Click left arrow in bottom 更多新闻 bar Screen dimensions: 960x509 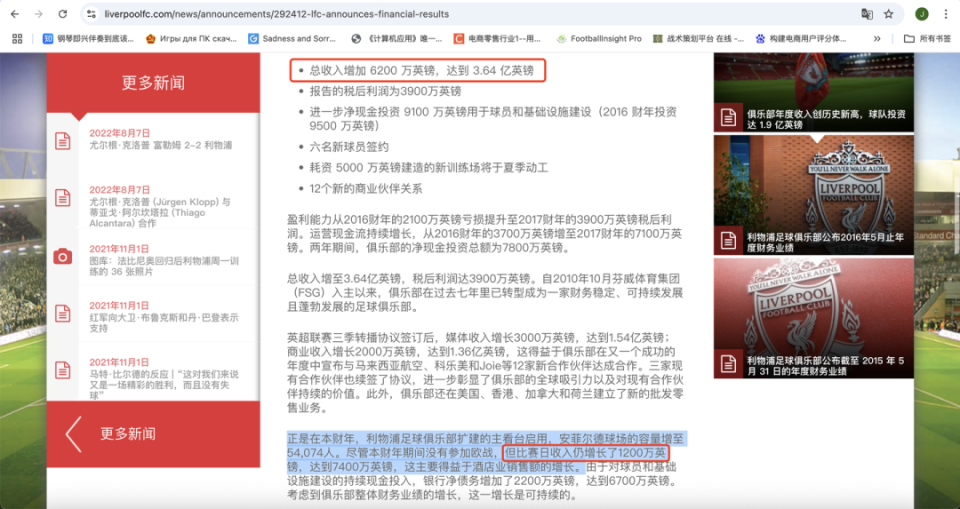tap(73, 434)
